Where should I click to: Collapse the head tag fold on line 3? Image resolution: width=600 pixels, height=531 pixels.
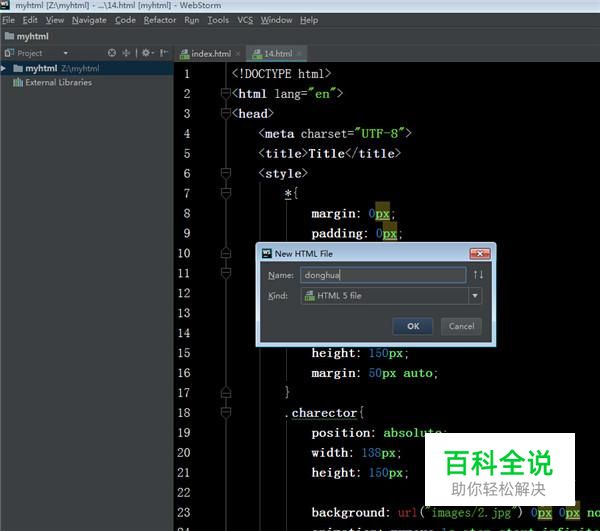[226, 113]
